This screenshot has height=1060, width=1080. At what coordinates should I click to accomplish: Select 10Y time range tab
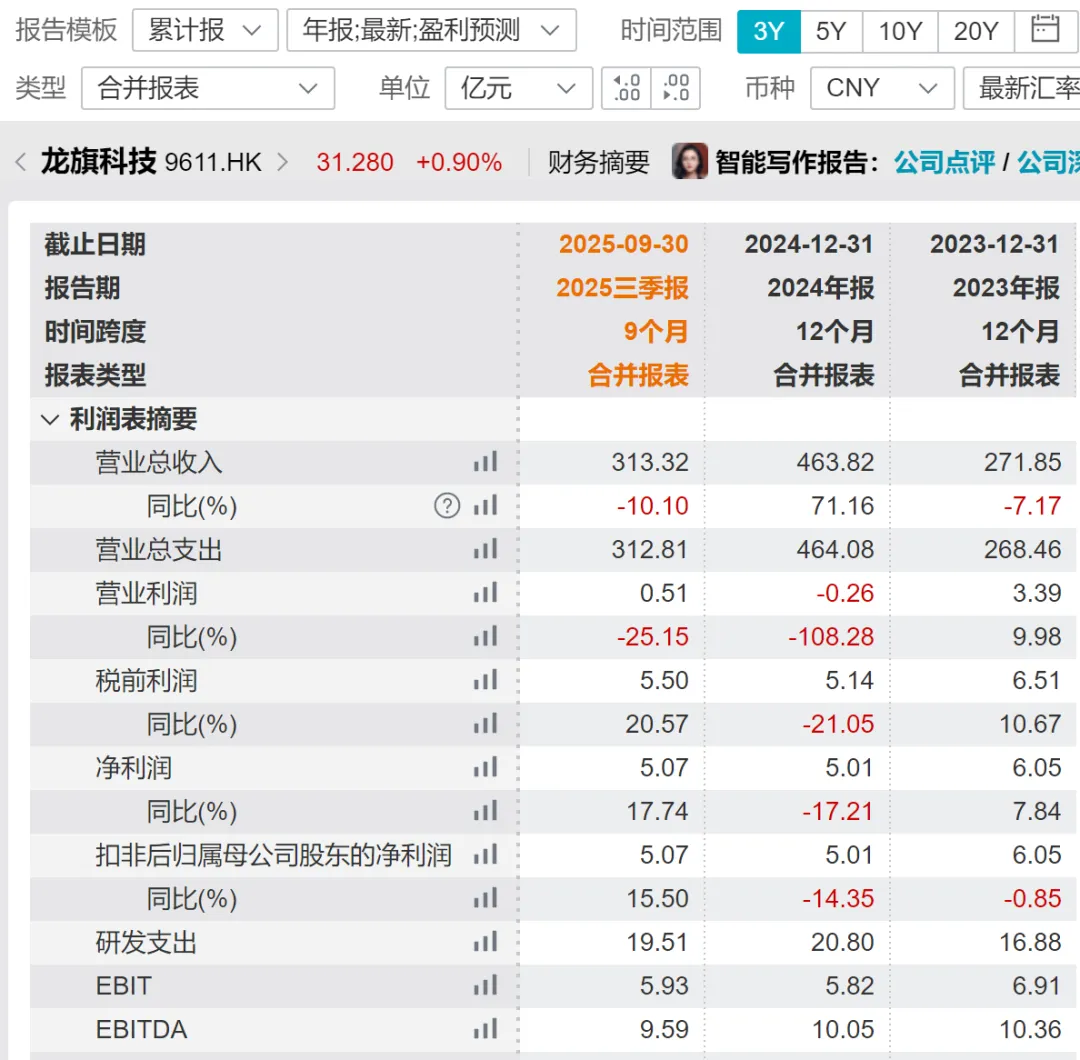pyautogui.click(x=900, y=31)
